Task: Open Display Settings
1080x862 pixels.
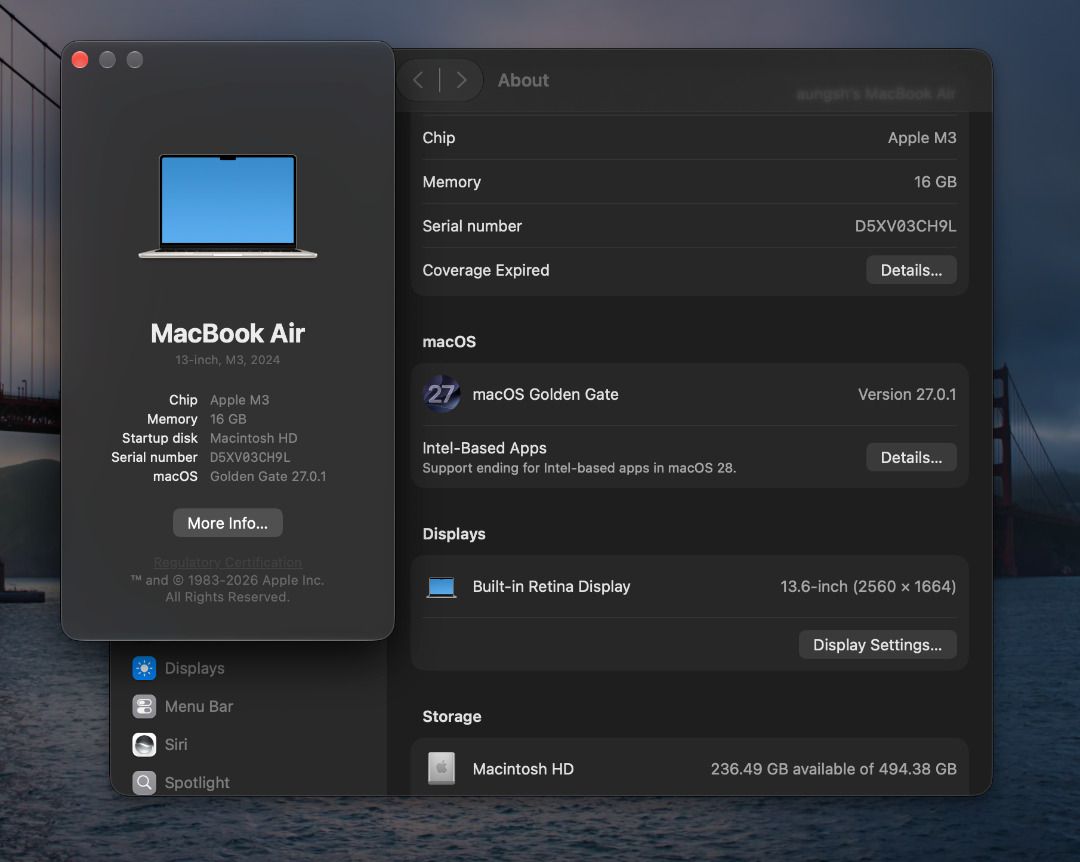Action: tap(878, 645)
